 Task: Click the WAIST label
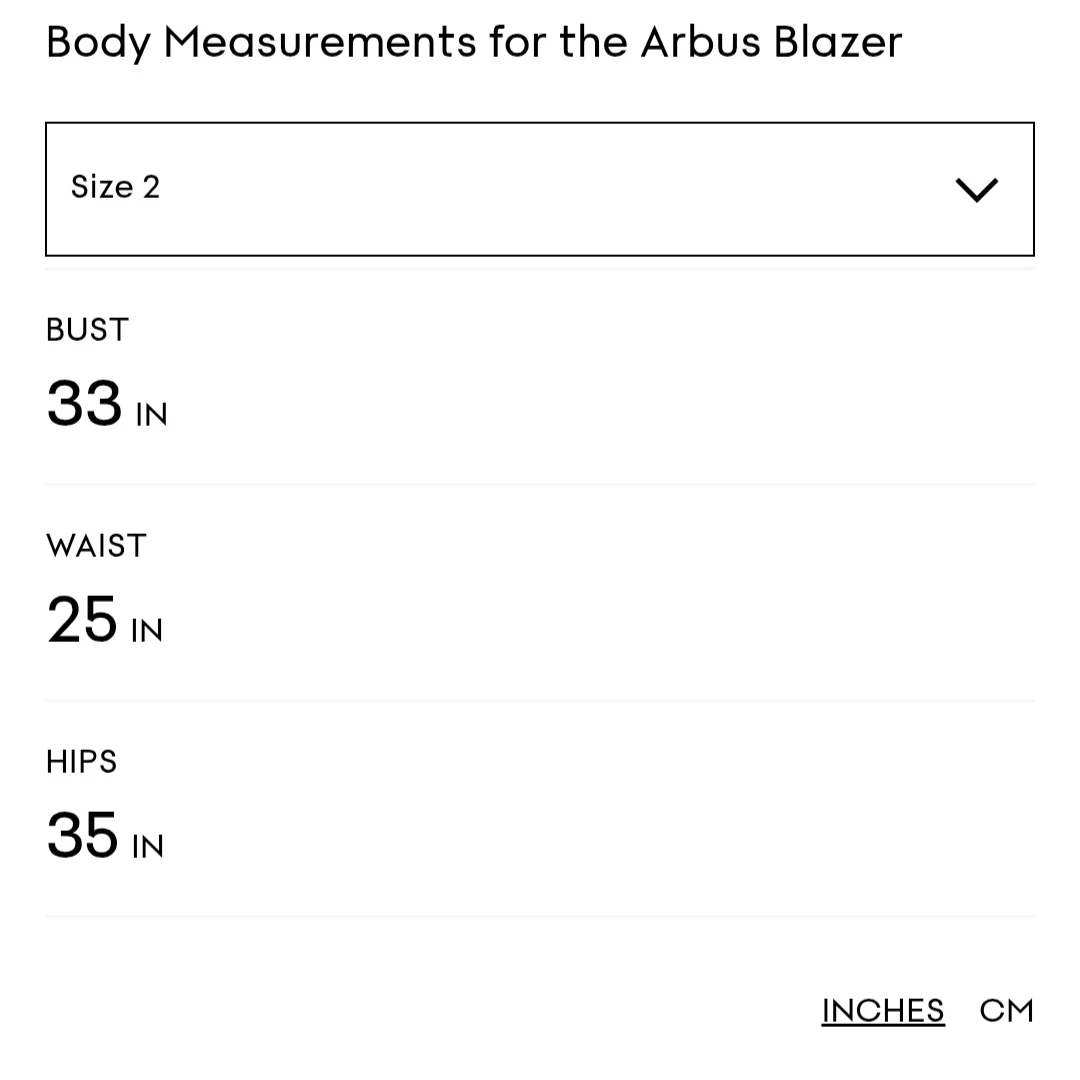coord(96,546)
